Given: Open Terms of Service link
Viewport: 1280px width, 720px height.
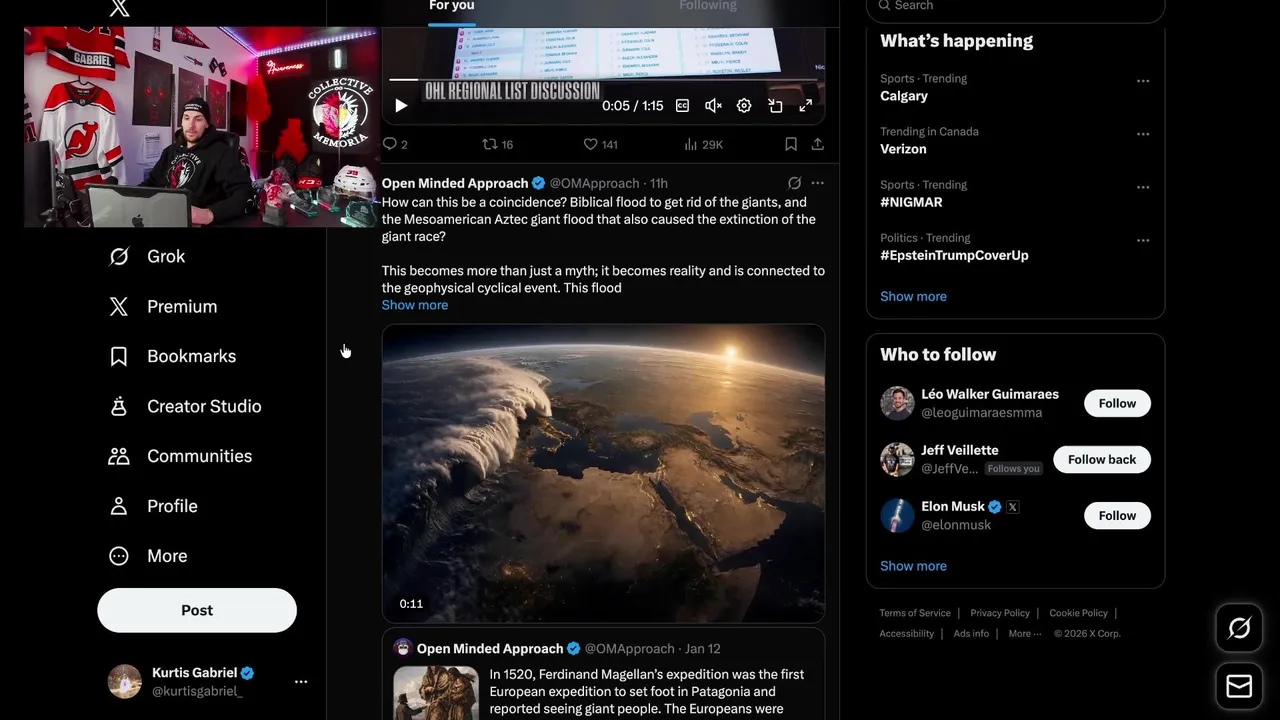Looking at the screenshot, I should 915,613.
